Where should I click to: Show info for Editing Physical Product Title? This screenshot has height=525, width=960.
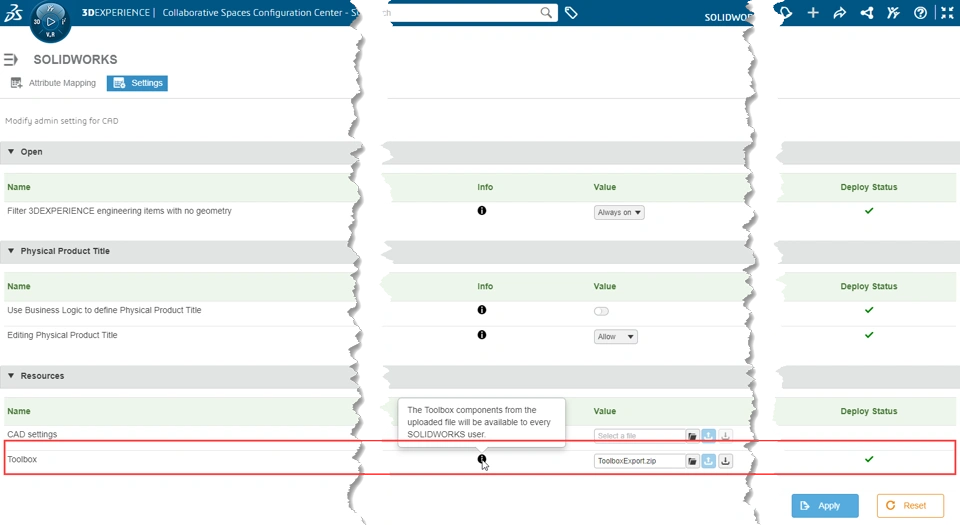tap(482, 335)
